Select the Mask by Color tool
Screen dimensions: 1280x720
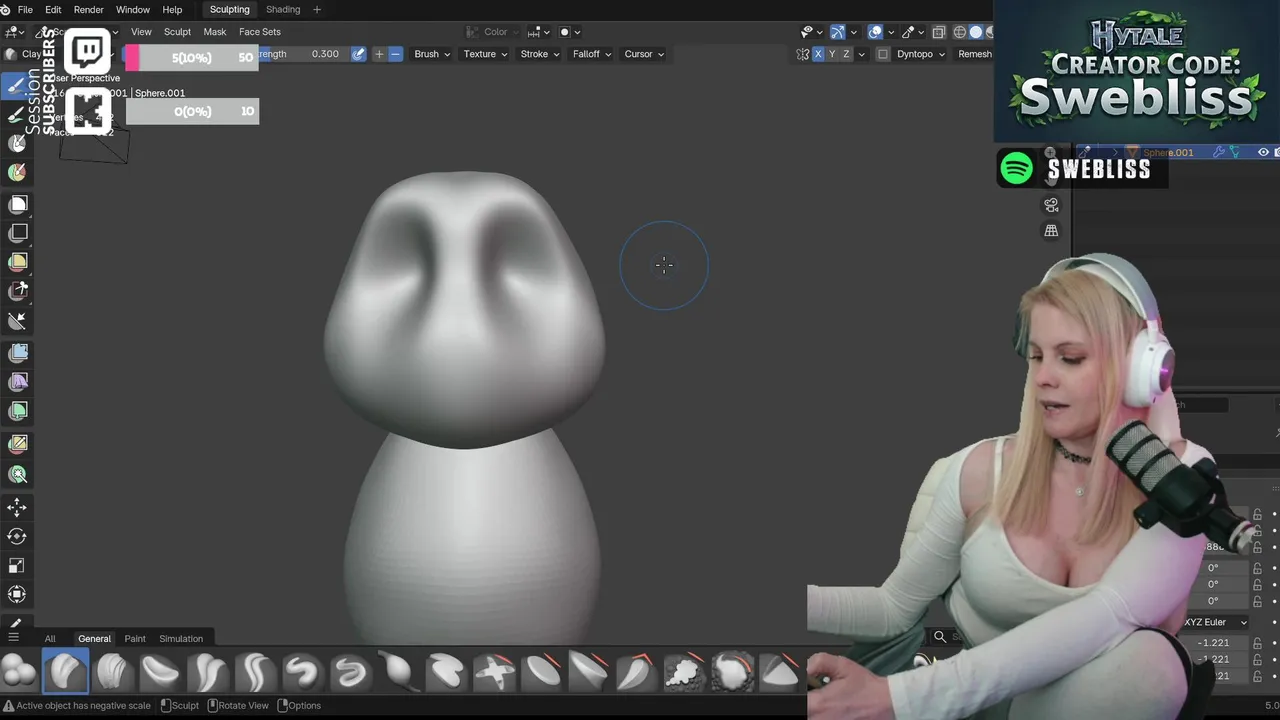coord(17,474)
